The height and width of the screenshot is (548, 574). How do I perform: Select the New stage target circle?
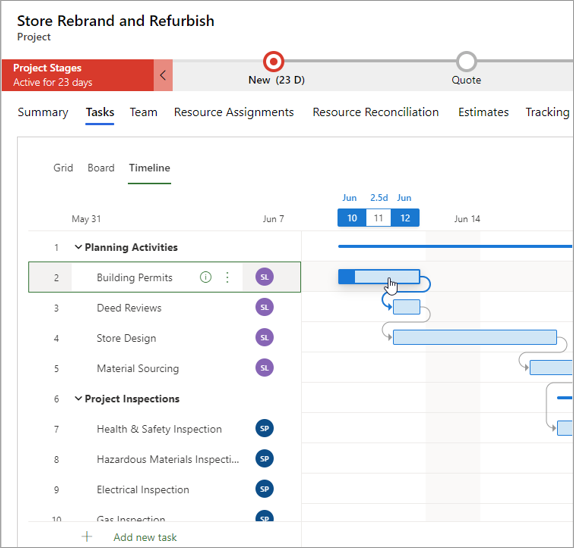[x=273, y=61]
